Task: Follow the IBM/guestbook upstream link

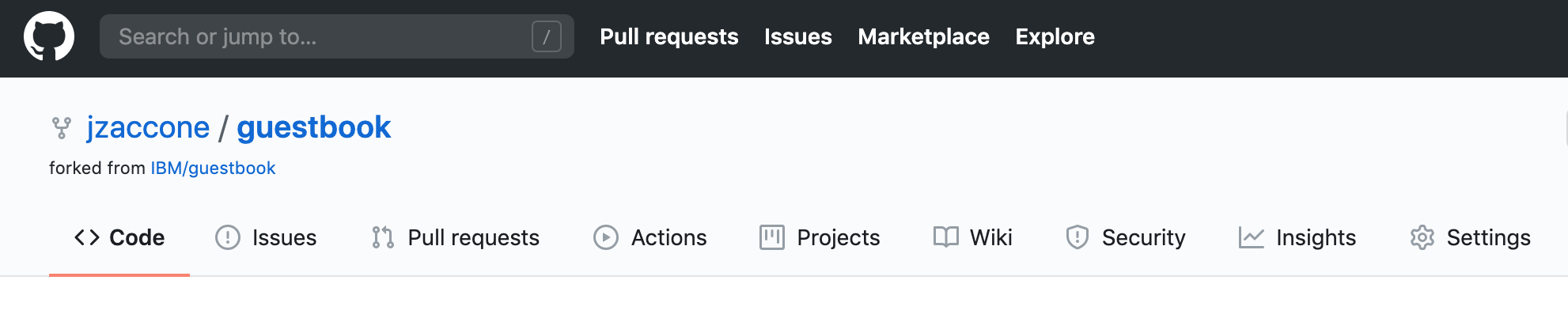Action: pyautogui.click(x=213, y=168)
